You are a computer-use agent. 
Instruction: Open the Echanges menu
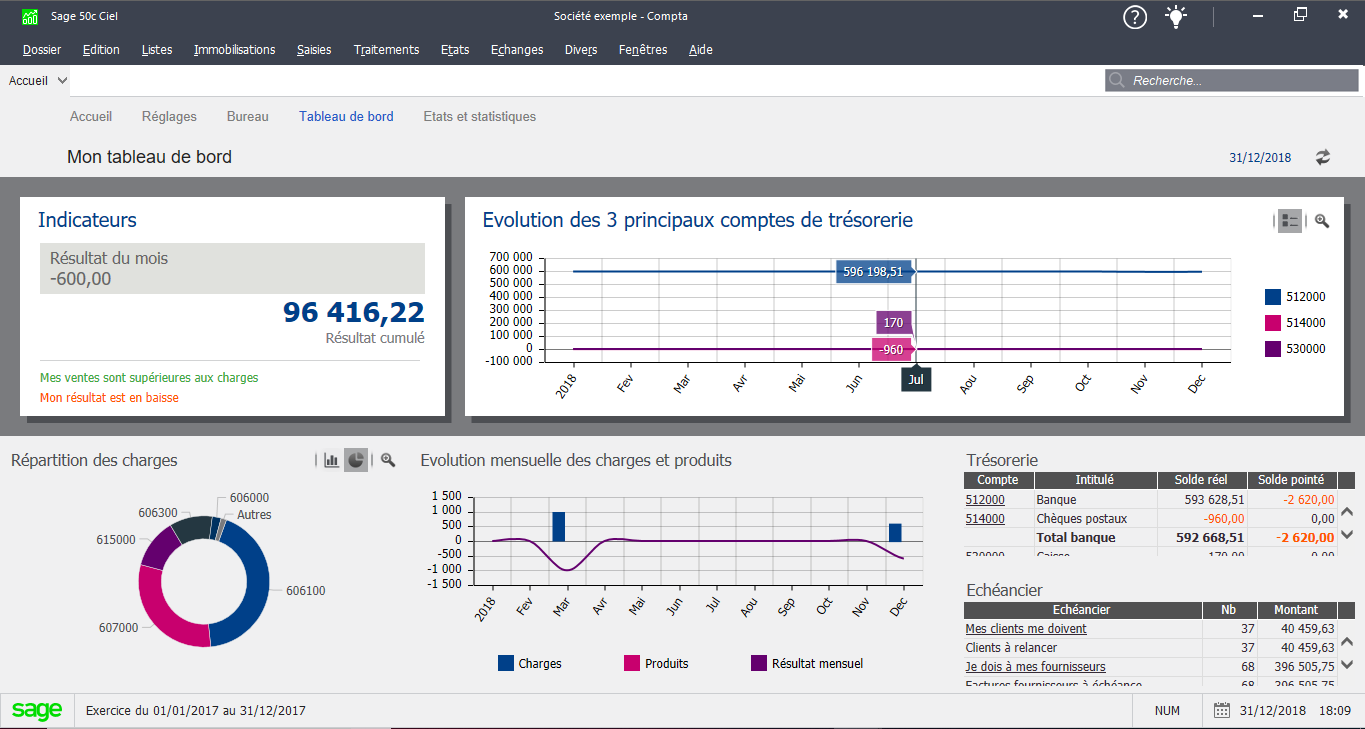(x=517, y=50)
